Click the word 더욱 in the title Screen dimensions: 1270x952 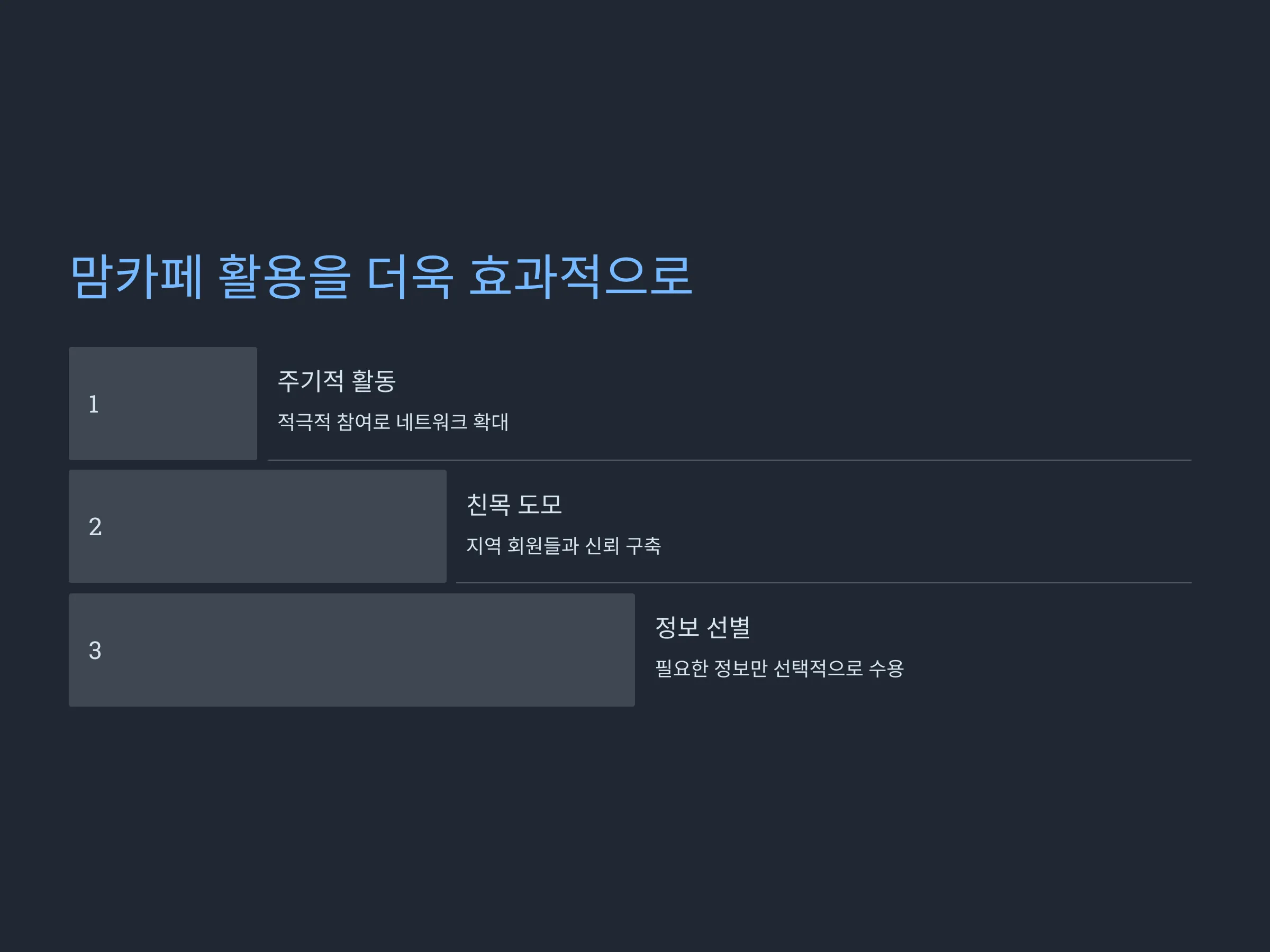[410, 277]
